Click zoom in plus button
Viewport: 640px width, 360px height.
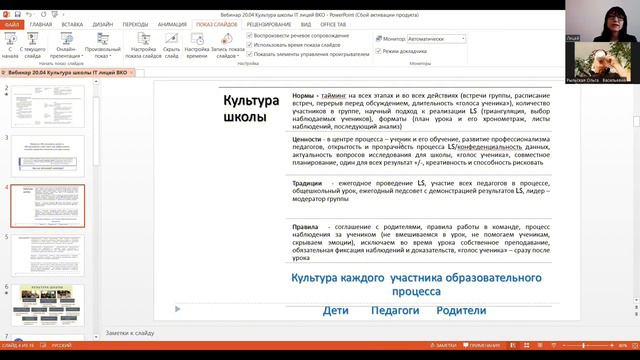pos(612,345)
